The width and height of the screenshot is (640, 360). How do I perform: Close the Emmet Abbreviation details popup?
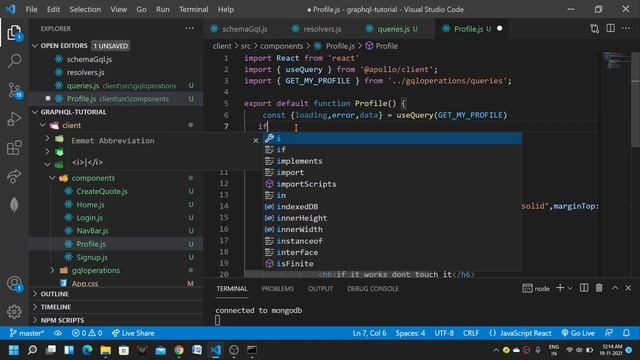point(256,140)
